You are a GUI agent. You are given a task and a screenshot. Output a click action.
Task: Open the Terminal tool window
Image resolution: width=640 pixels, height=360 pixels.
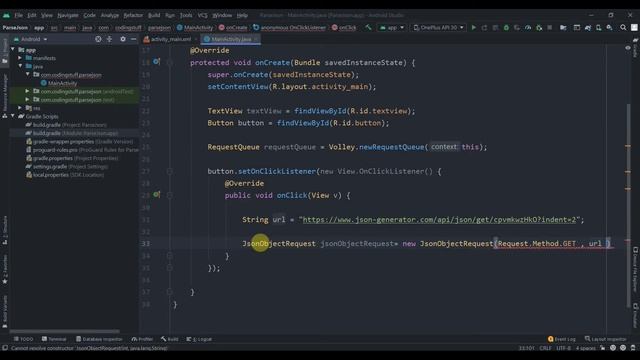tap(54, 339)
